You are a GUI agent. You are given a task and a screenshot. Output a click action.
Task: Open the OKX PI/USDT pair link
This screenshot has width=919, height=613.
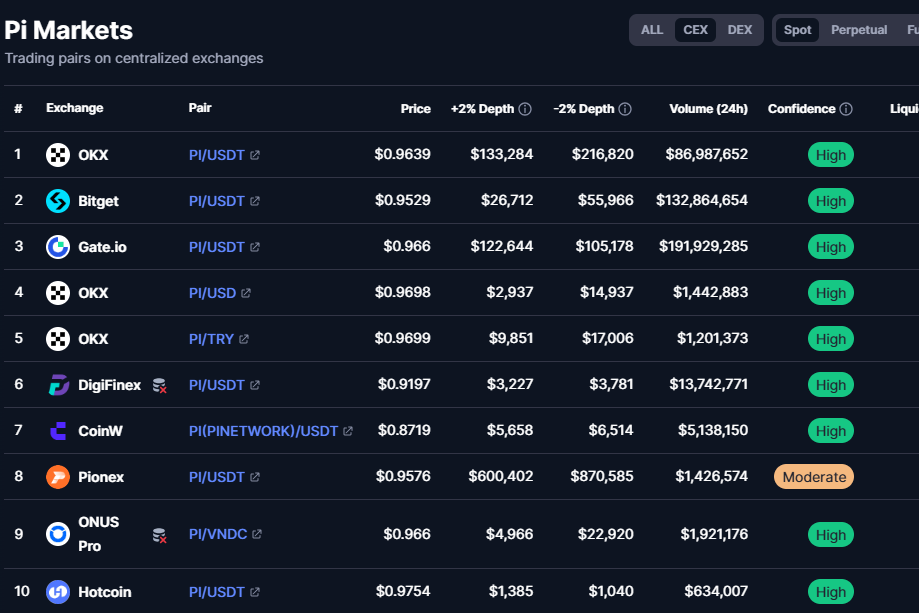pos(216,155)
